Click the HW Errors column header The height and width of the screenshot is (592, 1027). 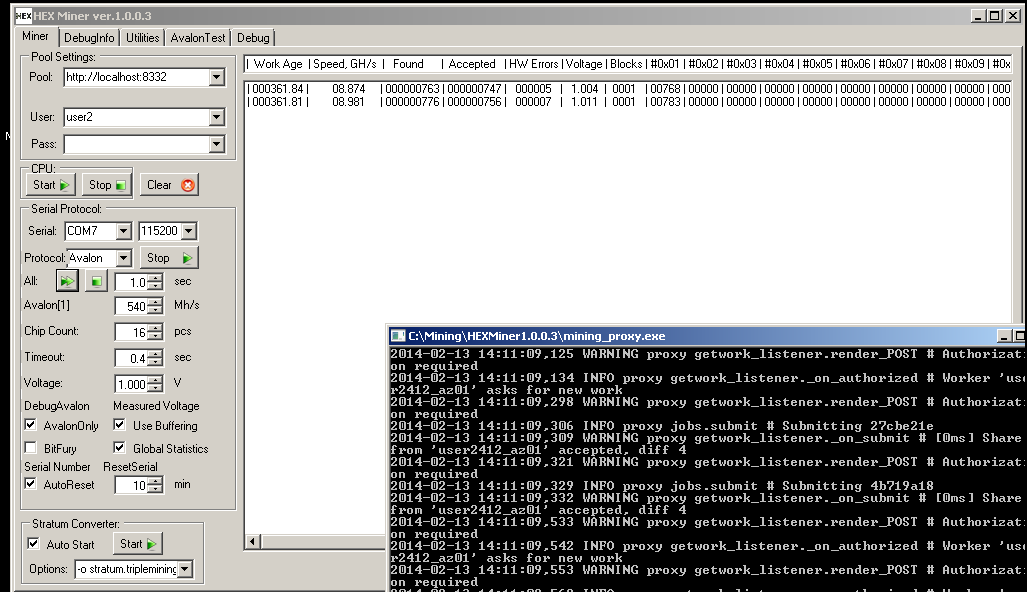(533, 64)
